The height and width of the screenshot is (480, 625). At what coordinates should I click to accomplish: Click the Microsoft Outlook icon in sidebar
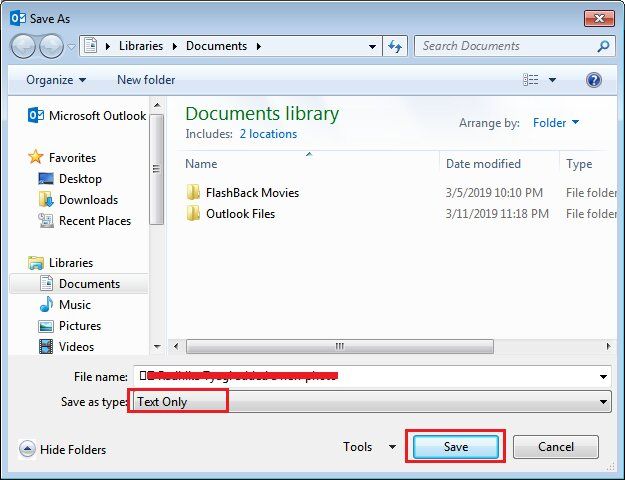(x=36, y=115)
